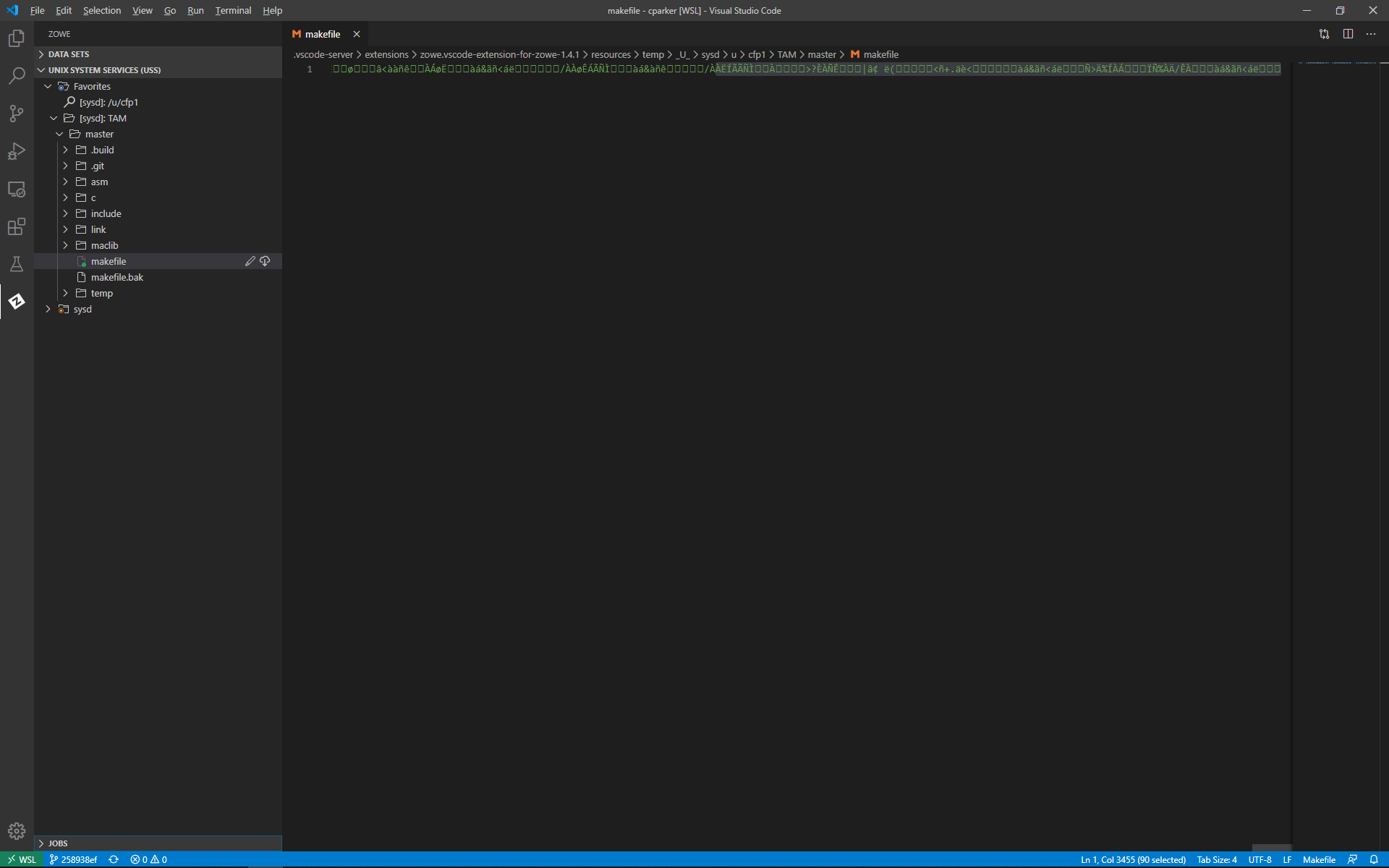This screenshot has height=868, width=1389.
Task: Click the horizontal scrollbar thumb in editor
Action: tap(1271, 847)
